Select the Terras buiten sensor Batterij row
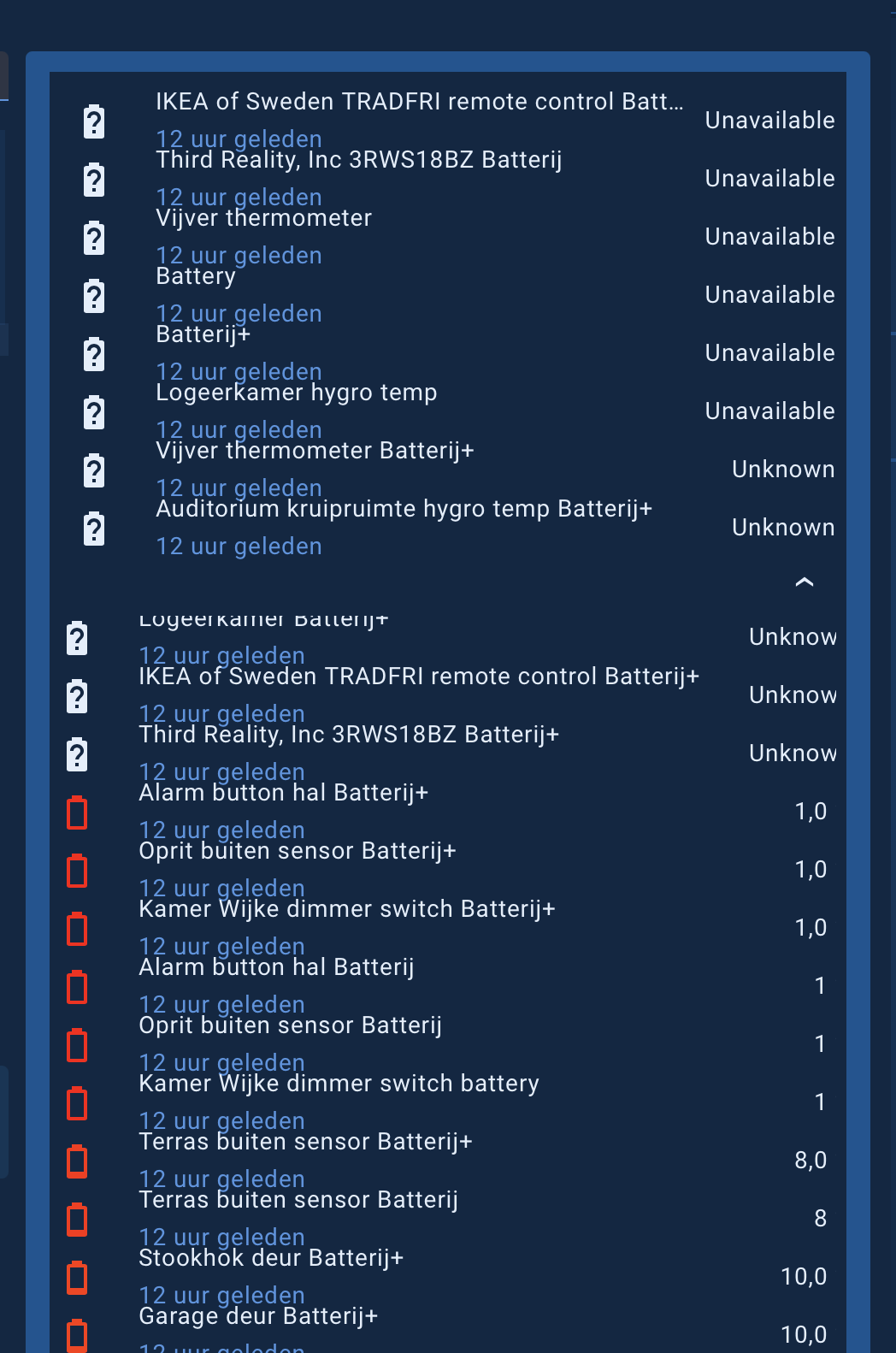The width and height of the screenshot is (896, 1353). point(298,1200)
